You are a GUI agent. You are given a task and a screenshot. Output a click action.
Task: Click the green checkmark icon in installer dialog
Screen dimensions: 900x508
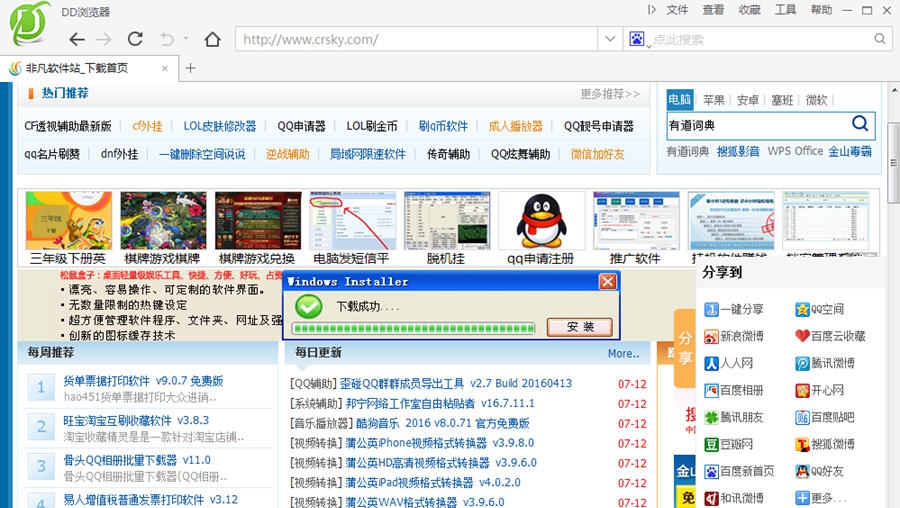[309, 307]
